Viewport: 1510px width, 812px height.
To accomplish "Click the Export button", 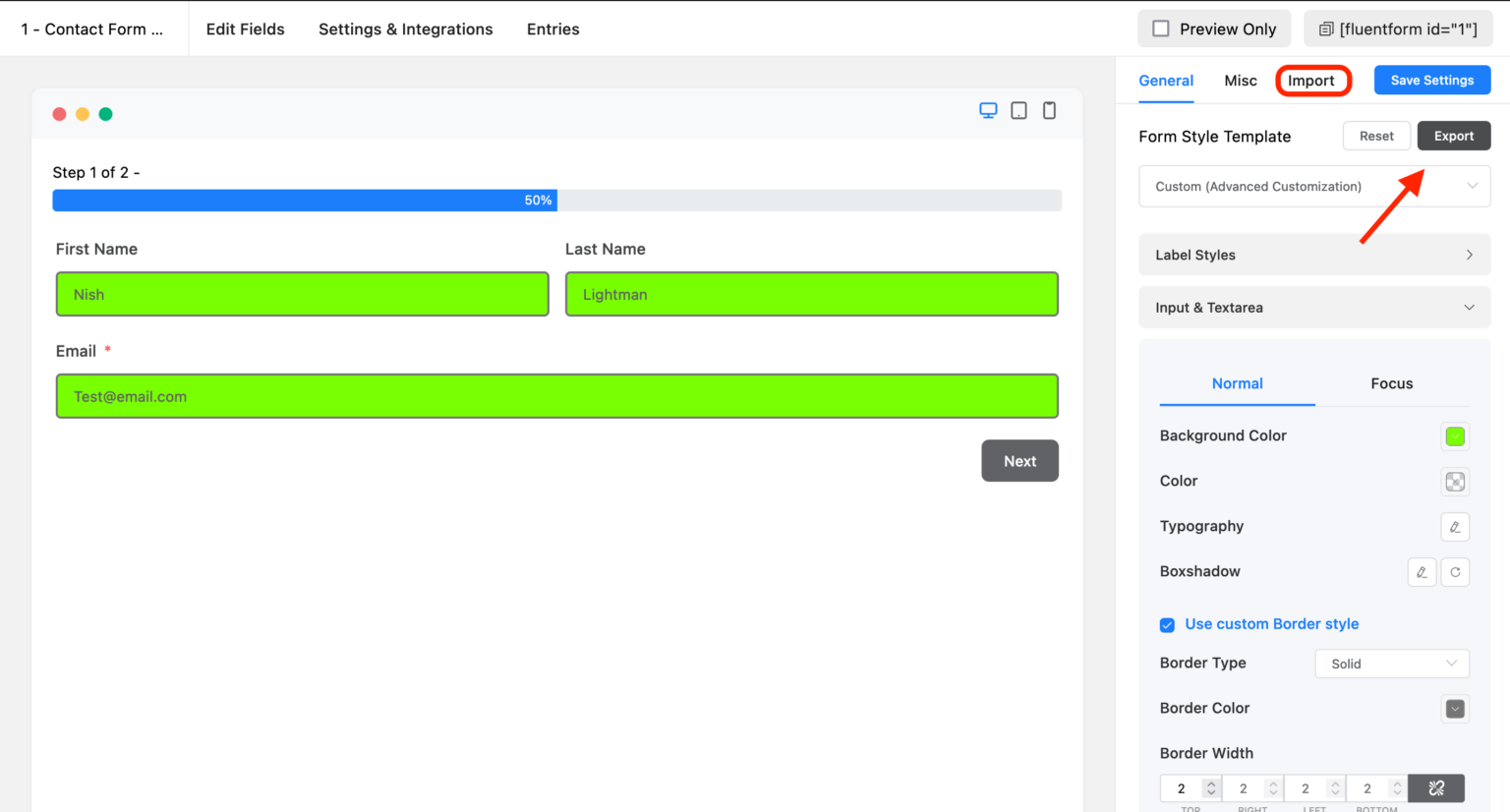I will 1454,136.
